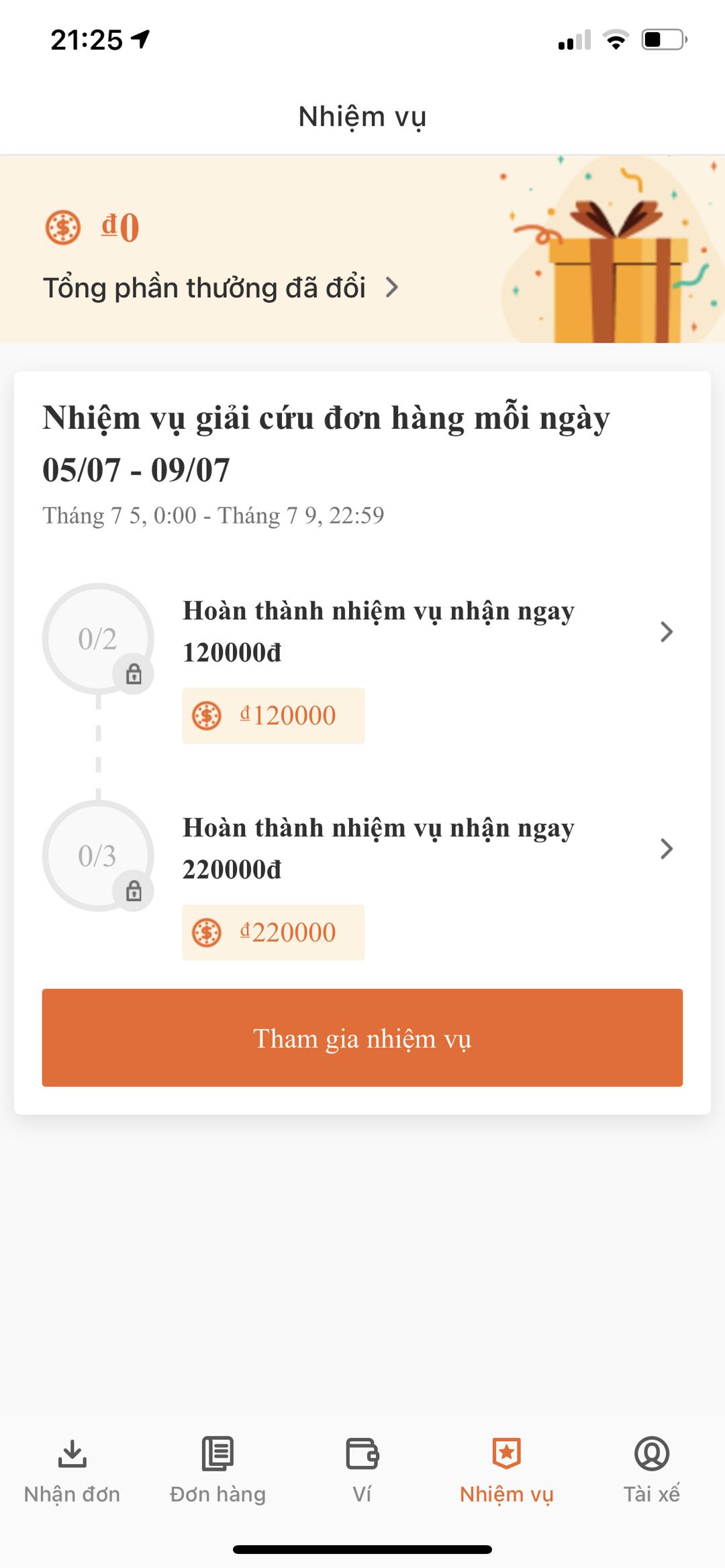This screenshot has width=725, height=1568.
Task: Tap the lock icon on 0/3 progress
Action: (x=134, y=891)
